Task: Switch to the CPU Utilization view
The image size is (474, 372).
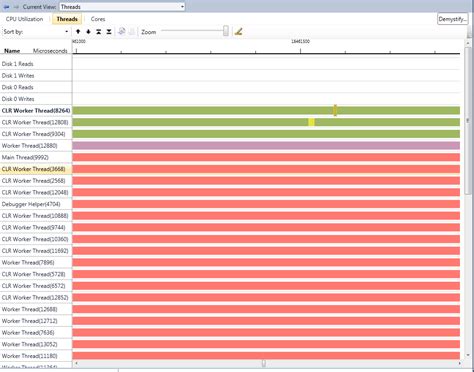Action: [x=24, y=19]
